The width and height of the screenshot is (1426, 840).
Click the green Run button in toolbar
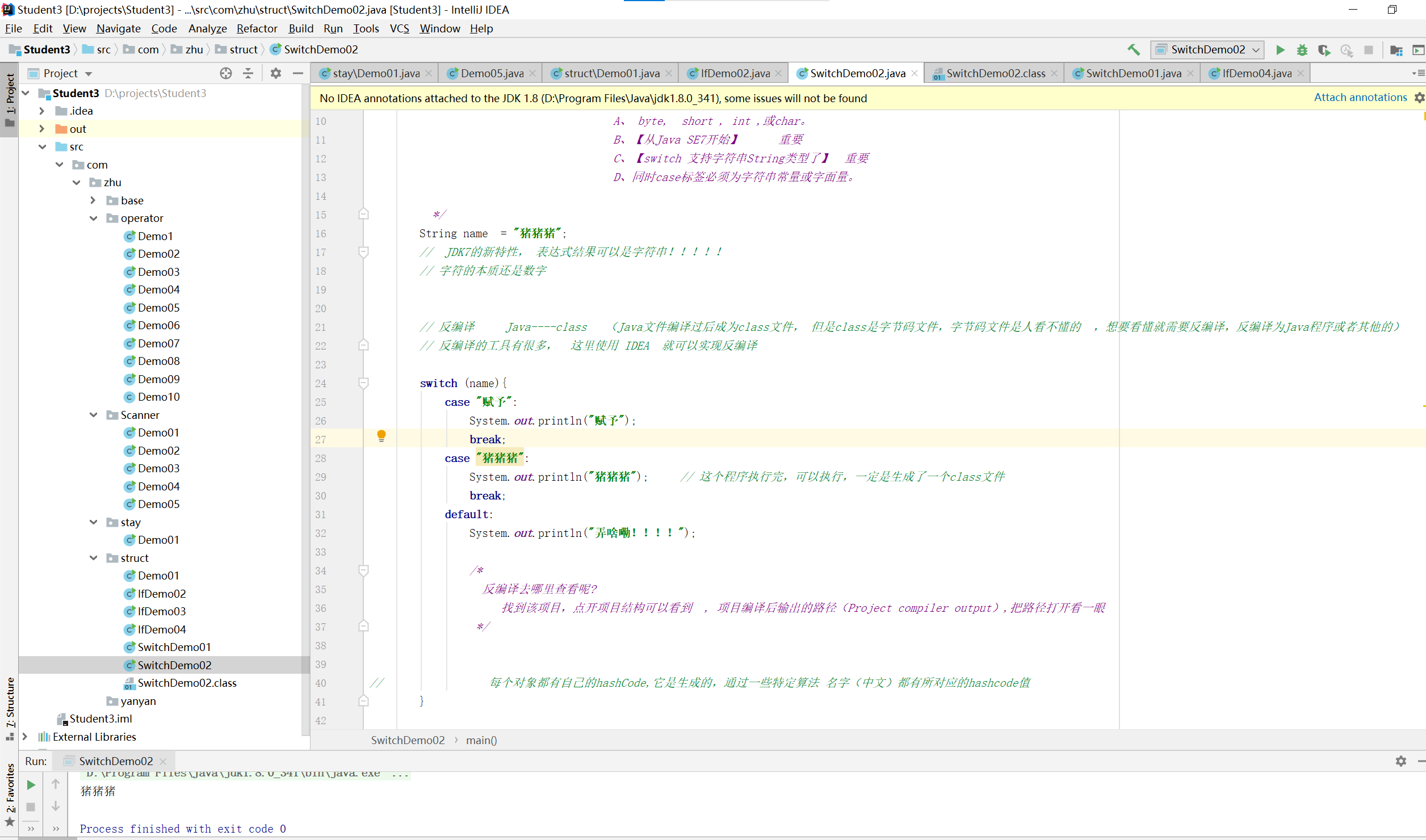(1280, 50)
